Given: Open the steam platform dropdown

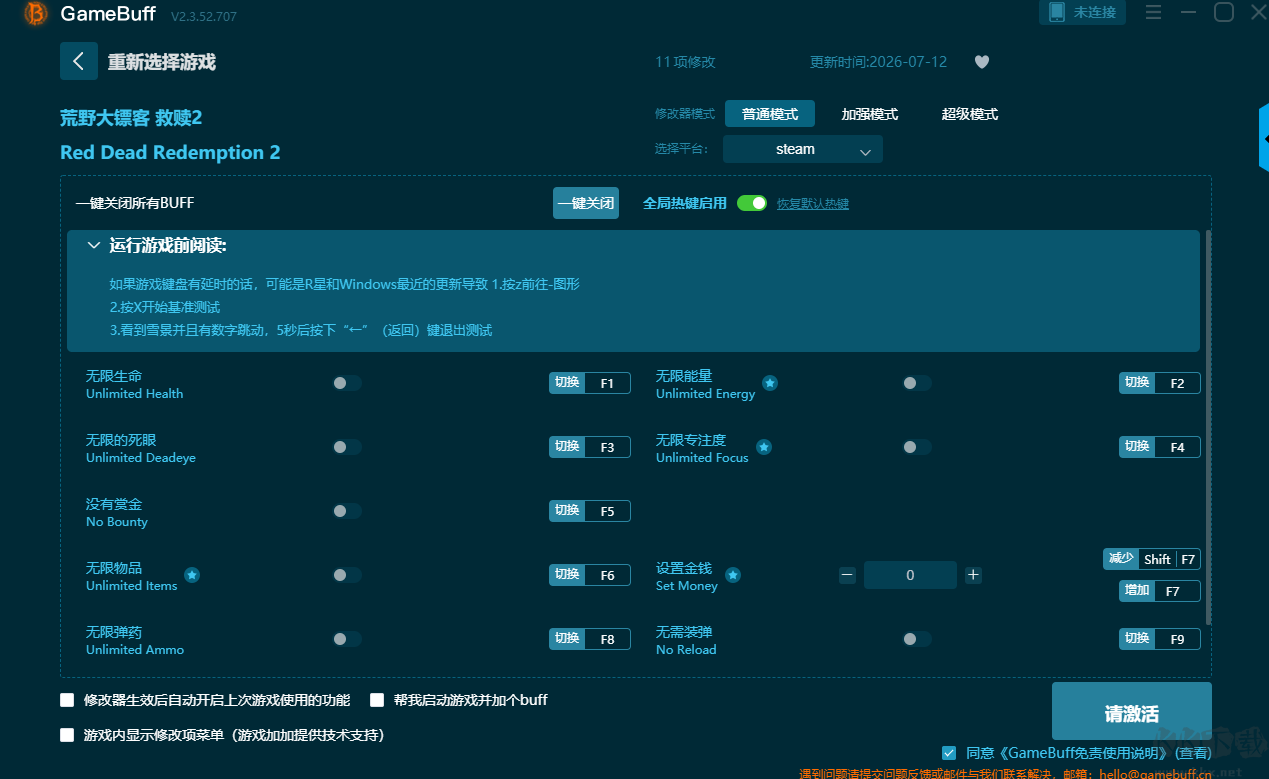Looking at the screenshot, I should [x=803, y=149].
